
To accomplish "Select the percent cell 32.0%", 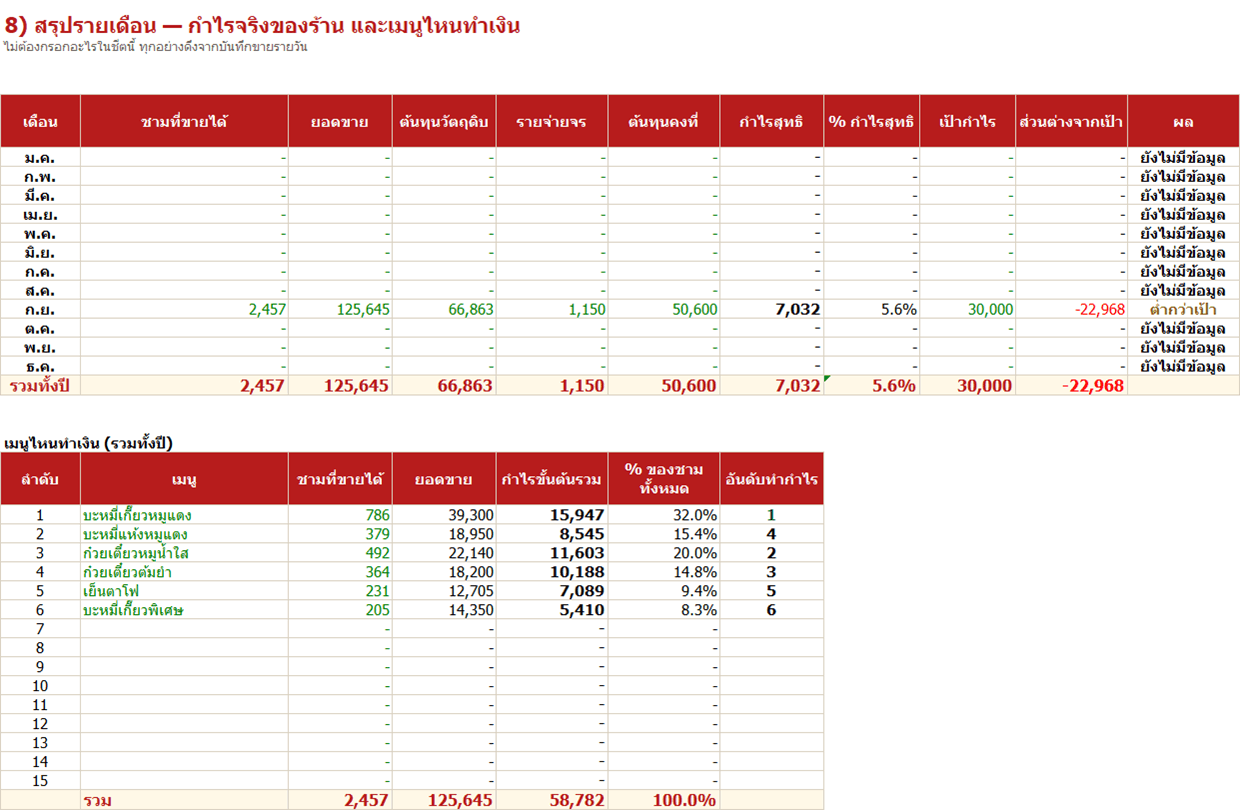I will tap(664, 516).
